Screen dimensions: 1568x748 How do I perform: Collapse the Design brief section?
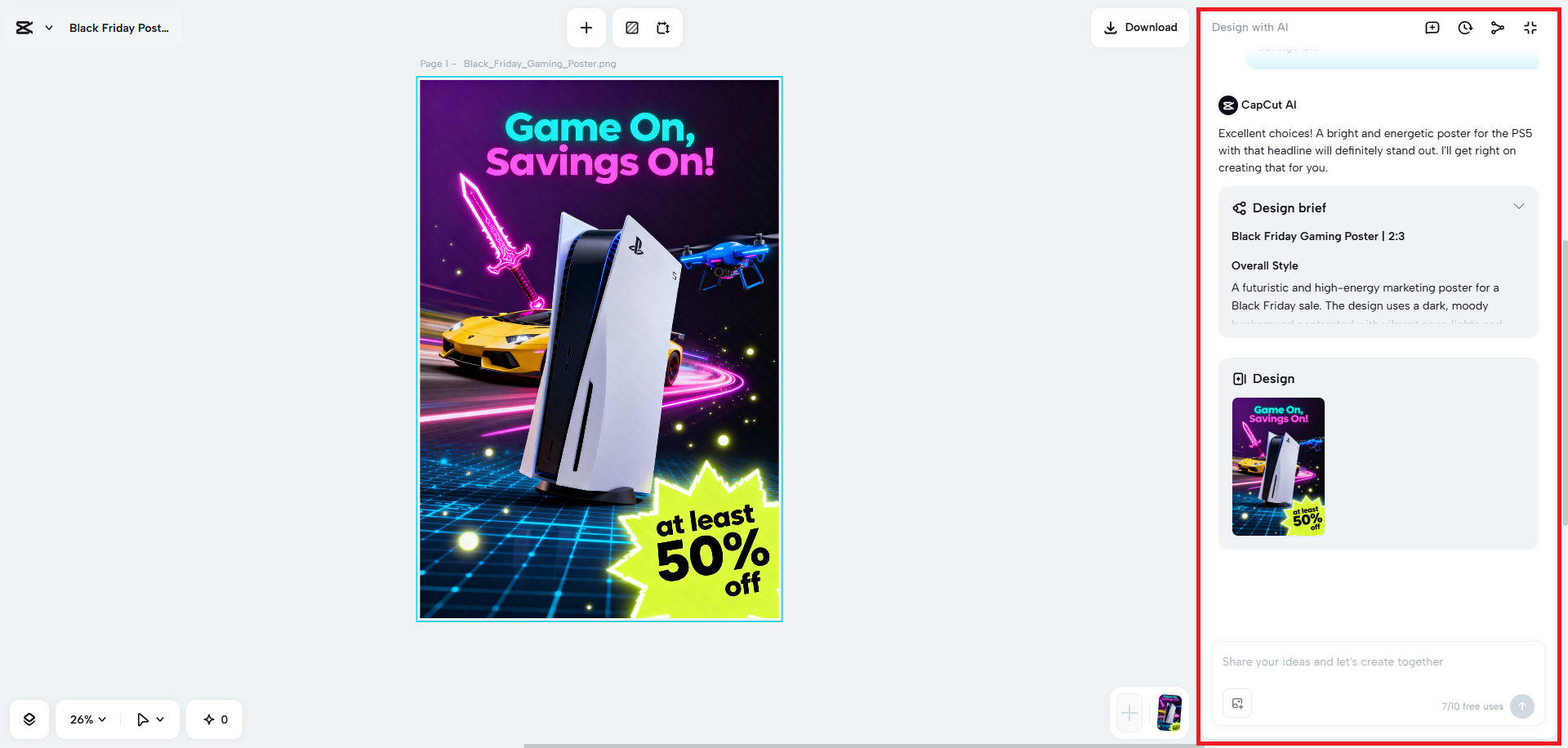(1519, 207)
